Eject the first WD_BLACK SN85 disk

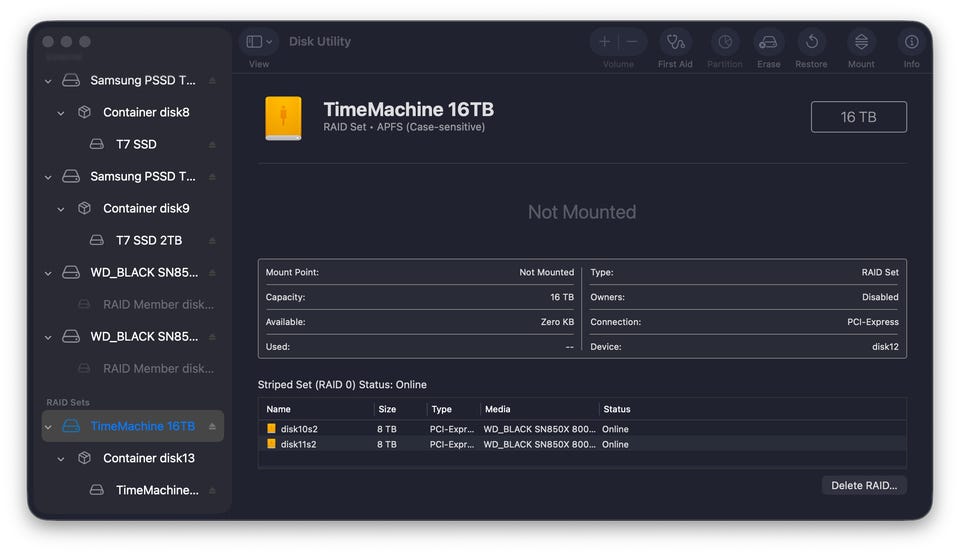coord(212,273)
